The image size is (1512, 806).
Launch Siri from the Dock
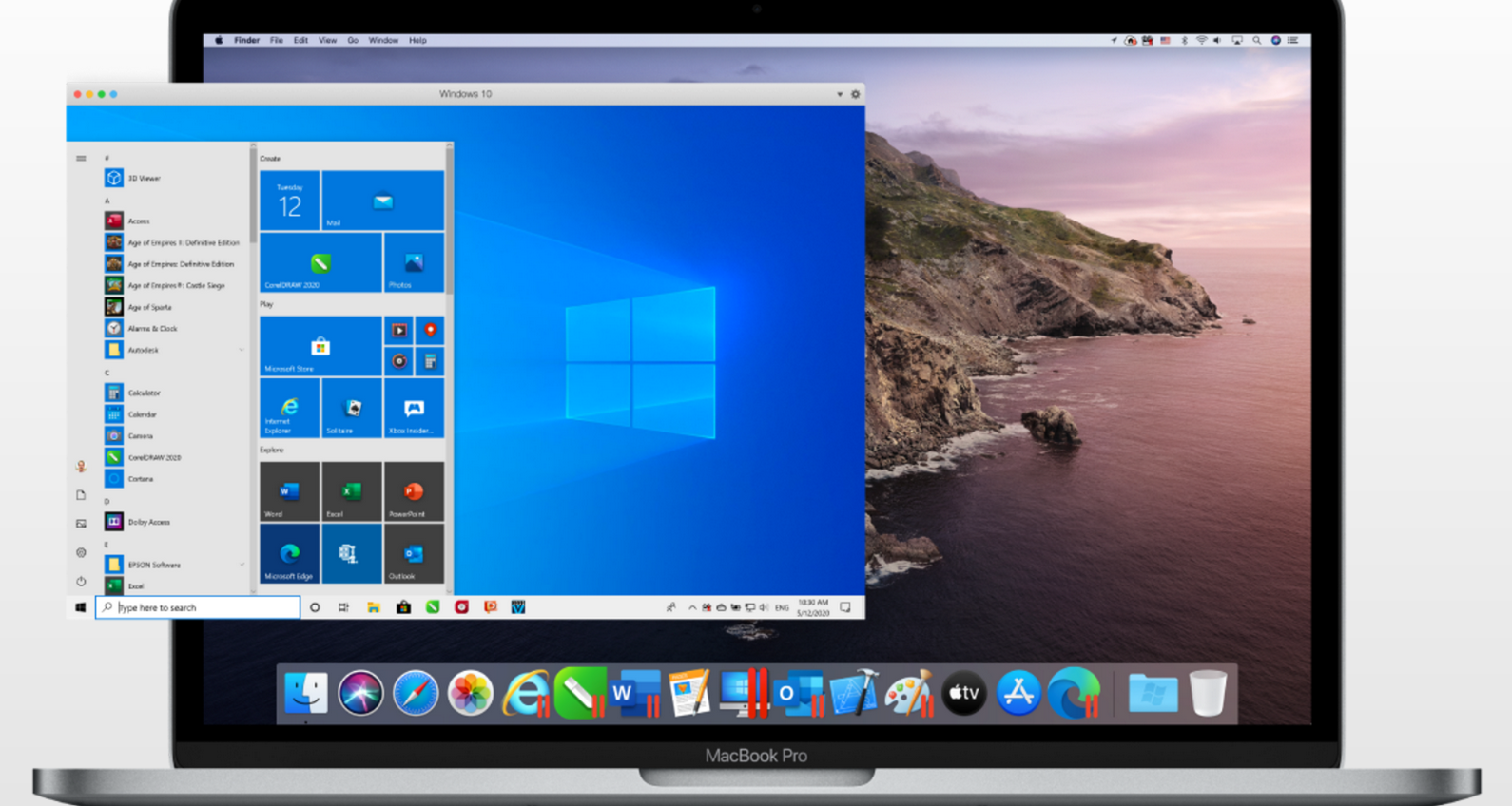coord(360,693)
